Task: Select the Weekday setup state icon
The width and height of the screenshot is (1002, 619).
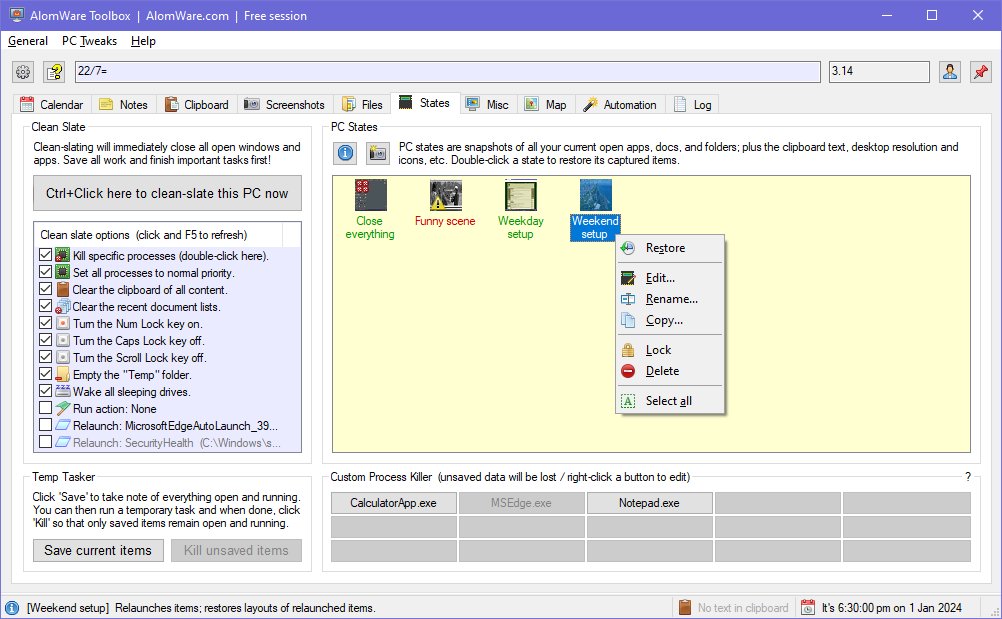Action: coord(520,195)
